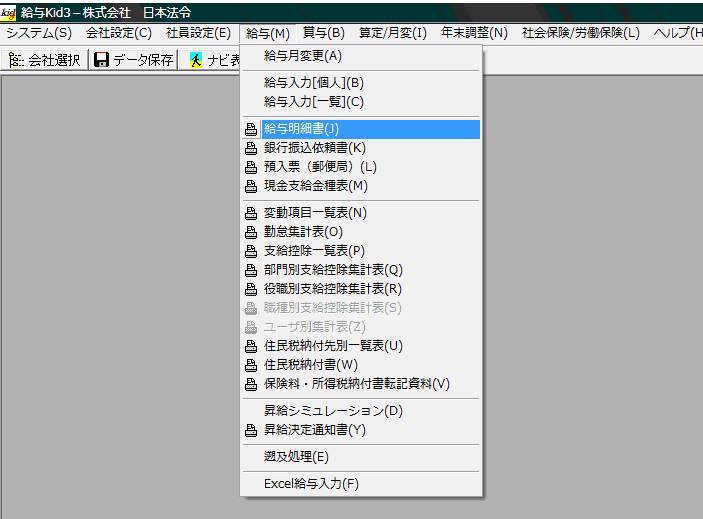The image size is (703, 519).
Task: Click the 給与Kid3 app icon in title bar
Action: (8, 13)
